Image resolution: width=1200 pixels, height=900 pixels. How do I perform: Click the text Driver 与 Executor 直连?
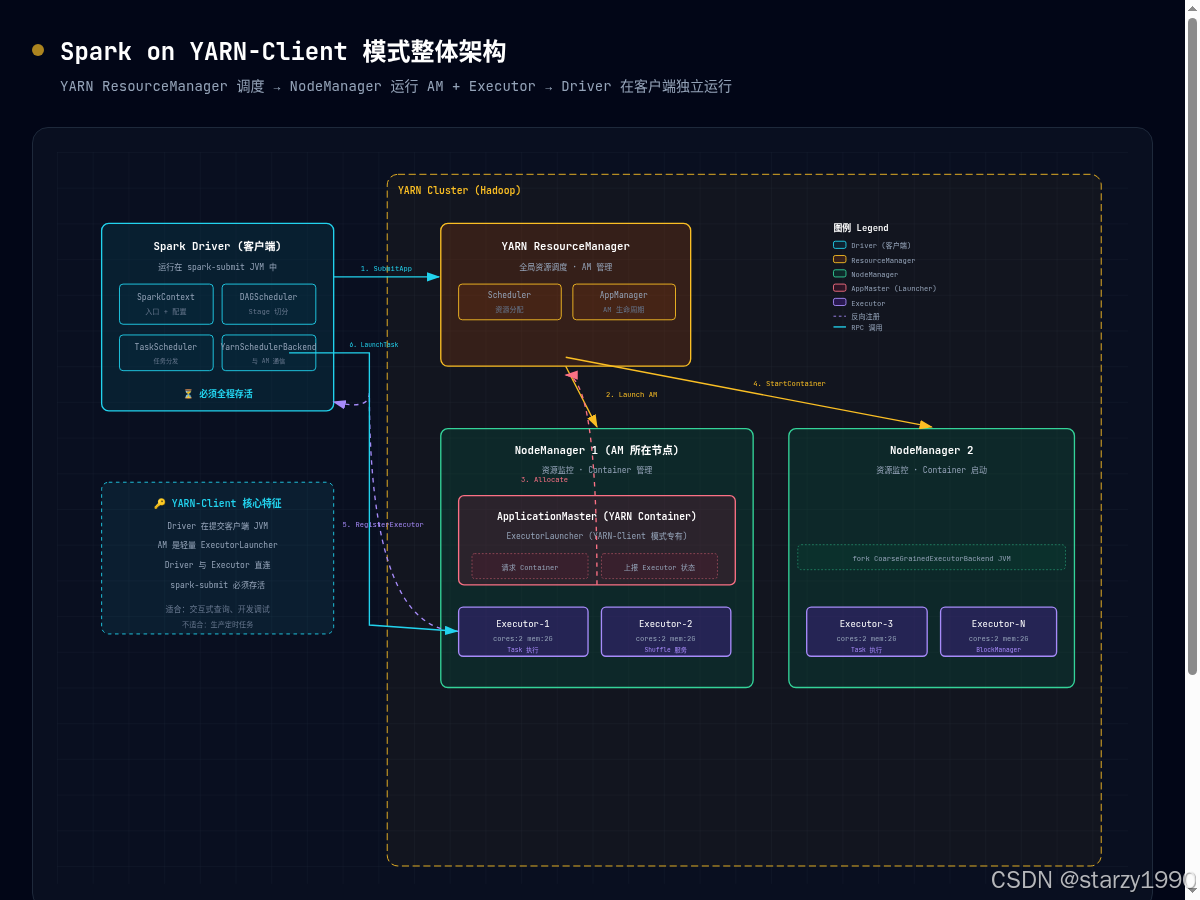pos(217,565)
